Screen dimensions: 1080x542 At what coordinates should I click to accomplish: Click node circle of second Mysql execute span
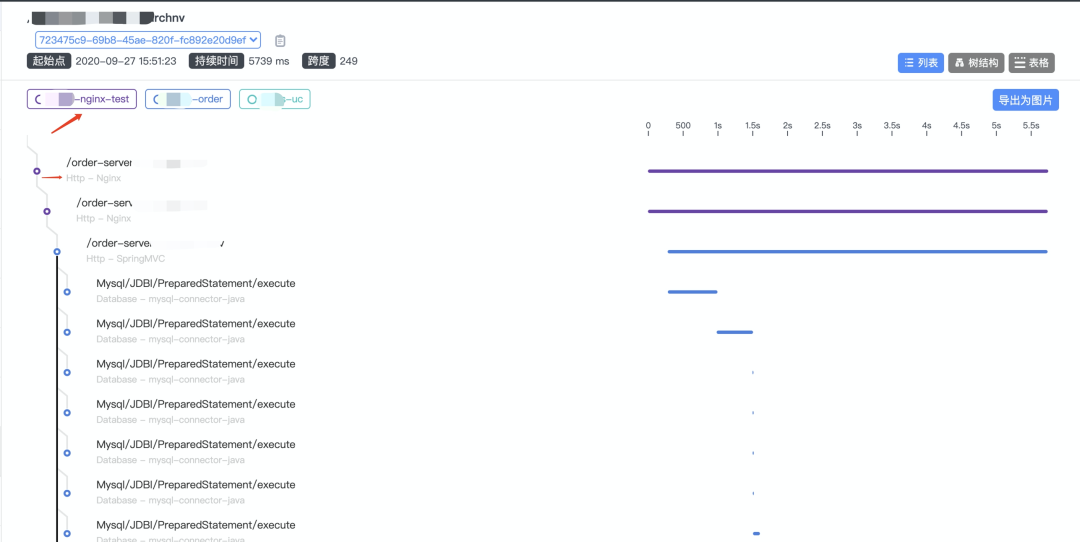coord(67,332)
